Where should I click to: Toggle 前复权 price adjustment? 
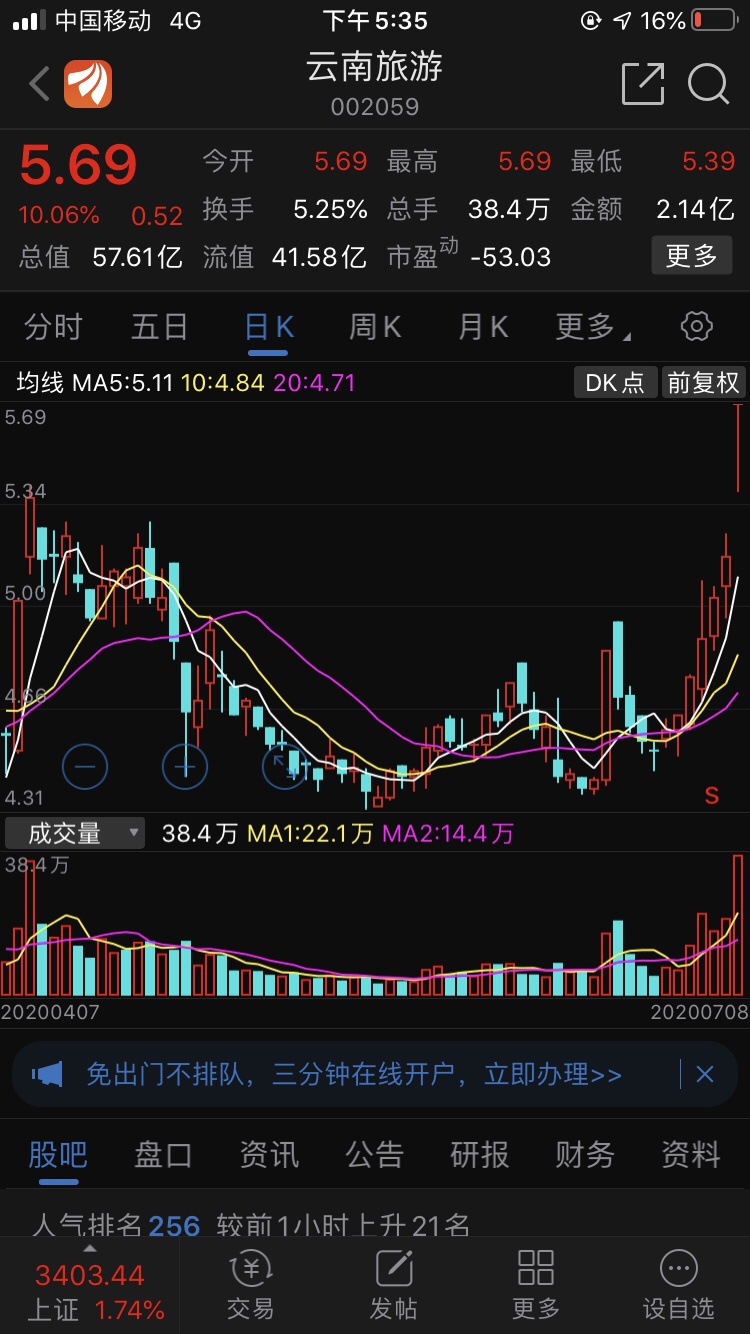(704, 382)
